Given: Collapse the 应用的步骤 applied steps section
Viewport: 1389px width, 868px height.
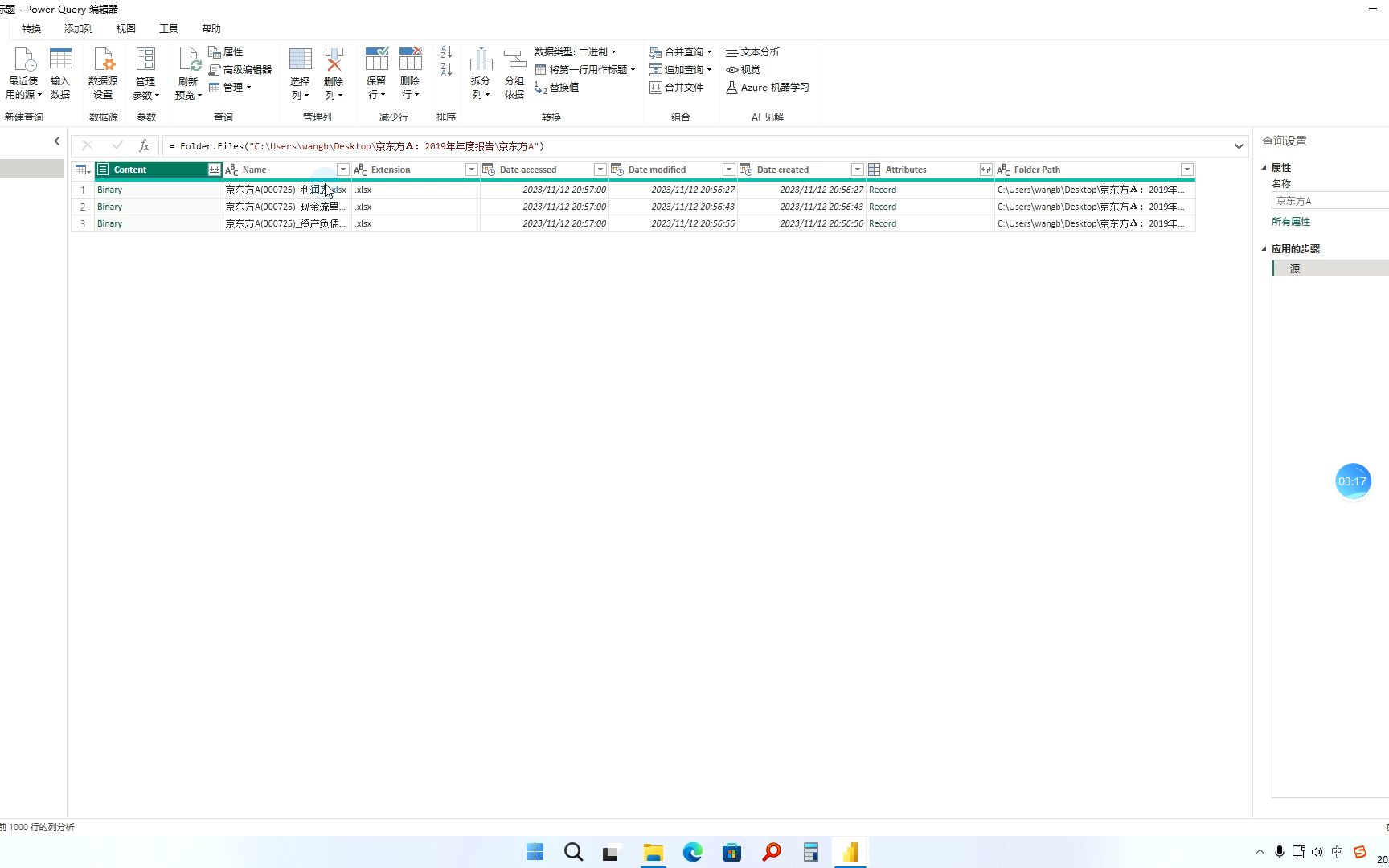Looking at the screenshot, I should pyautogui.click(x=1264, y=249).
